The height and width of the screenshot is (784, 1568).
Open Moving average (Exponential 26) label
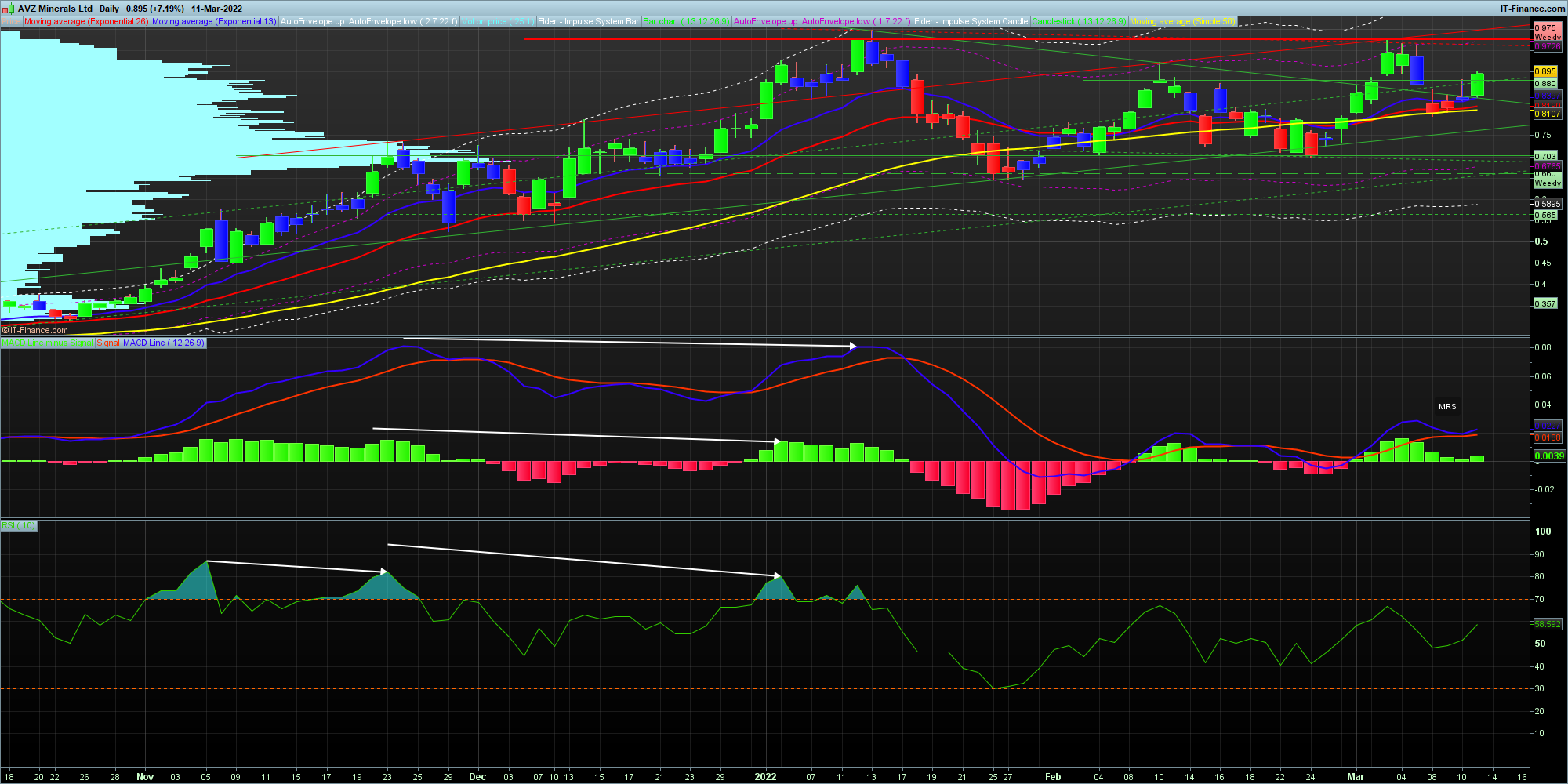point(85,21)
